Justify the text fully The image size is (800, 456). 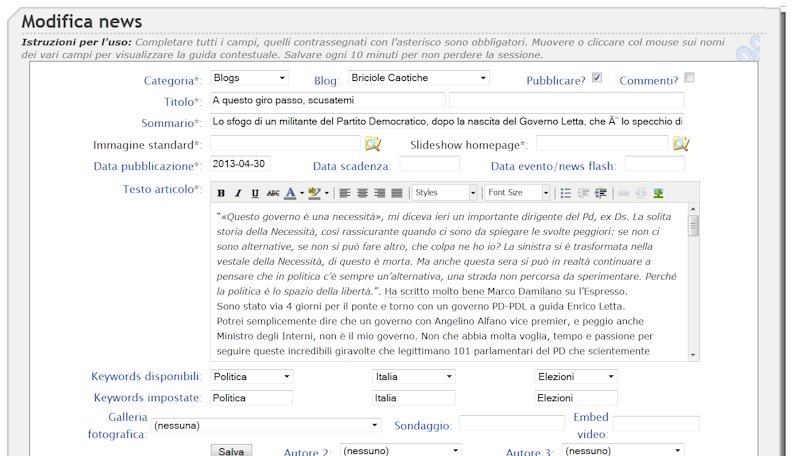[397, 193]
